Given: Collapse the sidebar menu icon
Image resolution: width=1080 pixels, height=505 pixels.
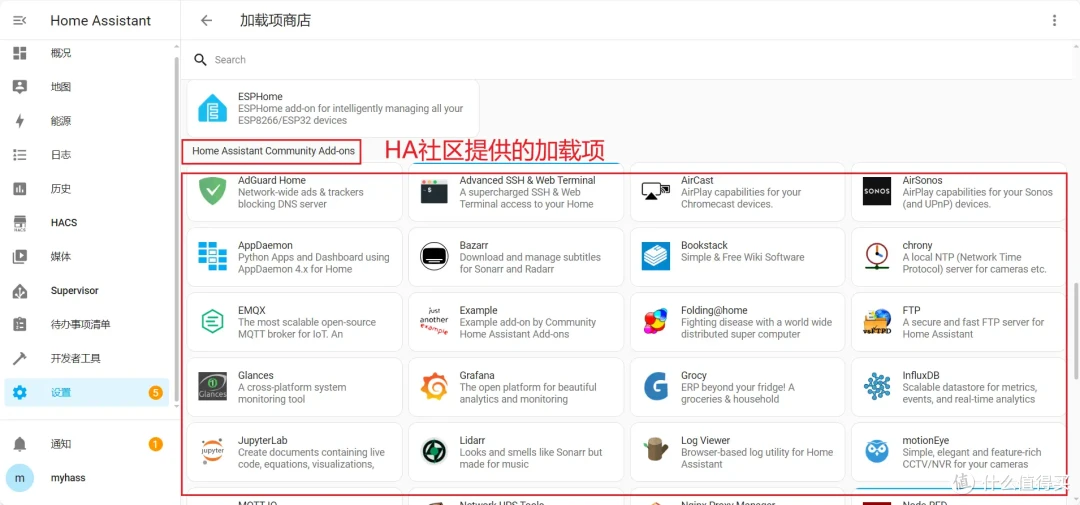Looking at the screenshot, I should [x=20, y=21].
